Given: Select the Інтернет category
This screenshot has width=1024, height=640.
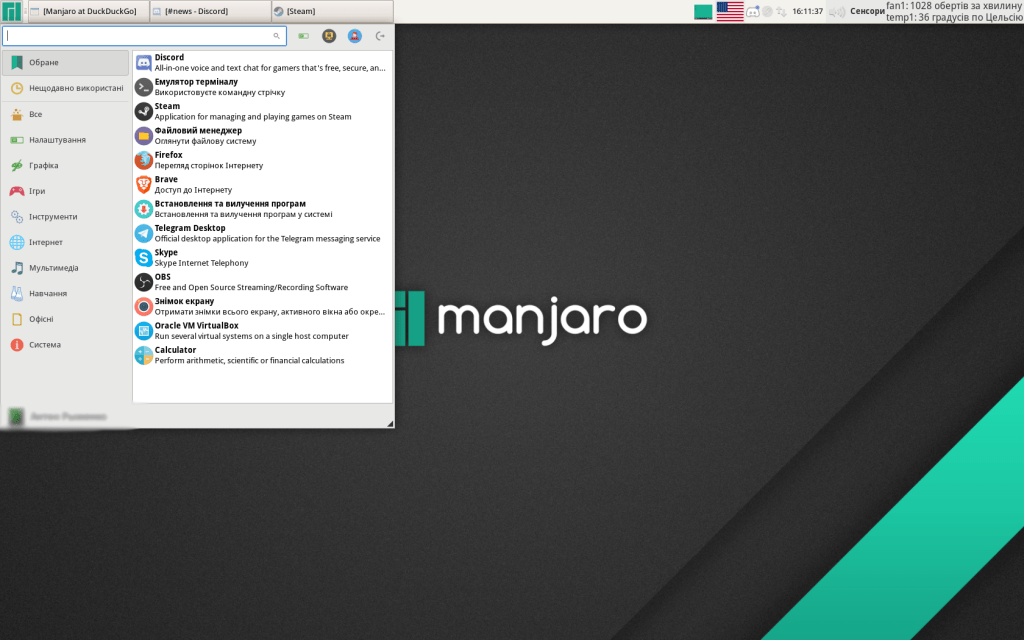Looking at the screenshot, I should [x=65, y=242].
